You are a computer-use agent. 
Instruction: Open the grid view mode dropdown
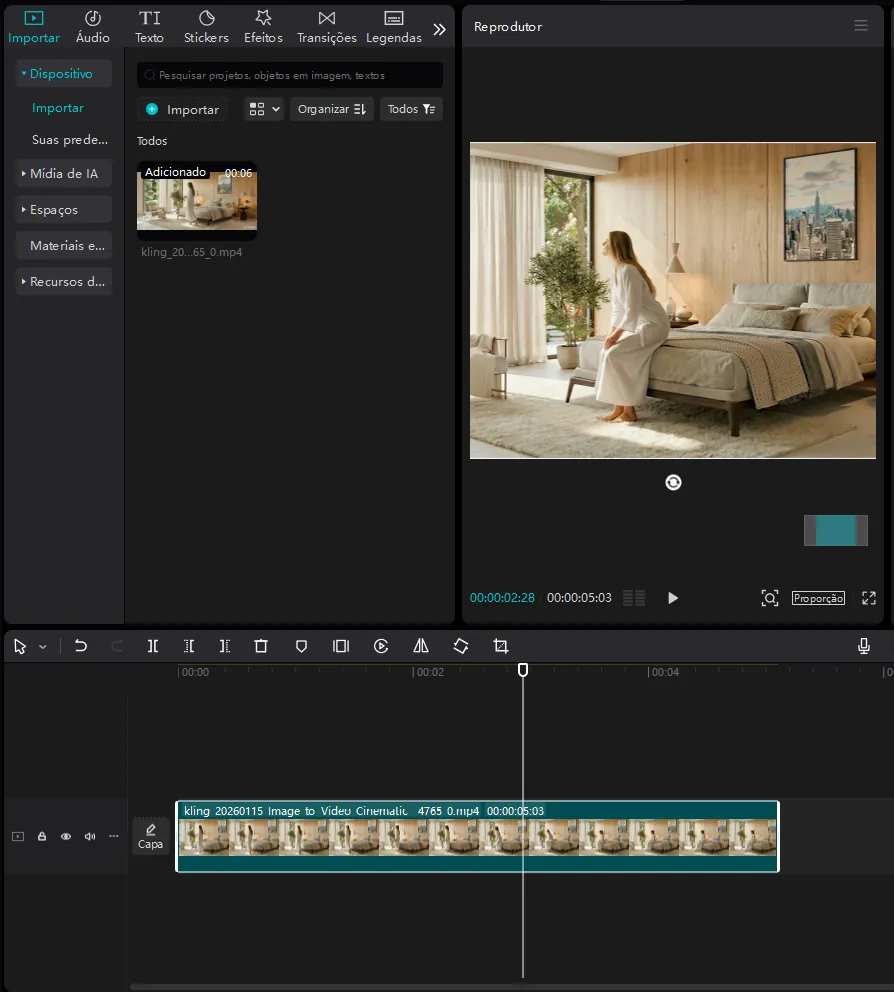coord(264,109)
